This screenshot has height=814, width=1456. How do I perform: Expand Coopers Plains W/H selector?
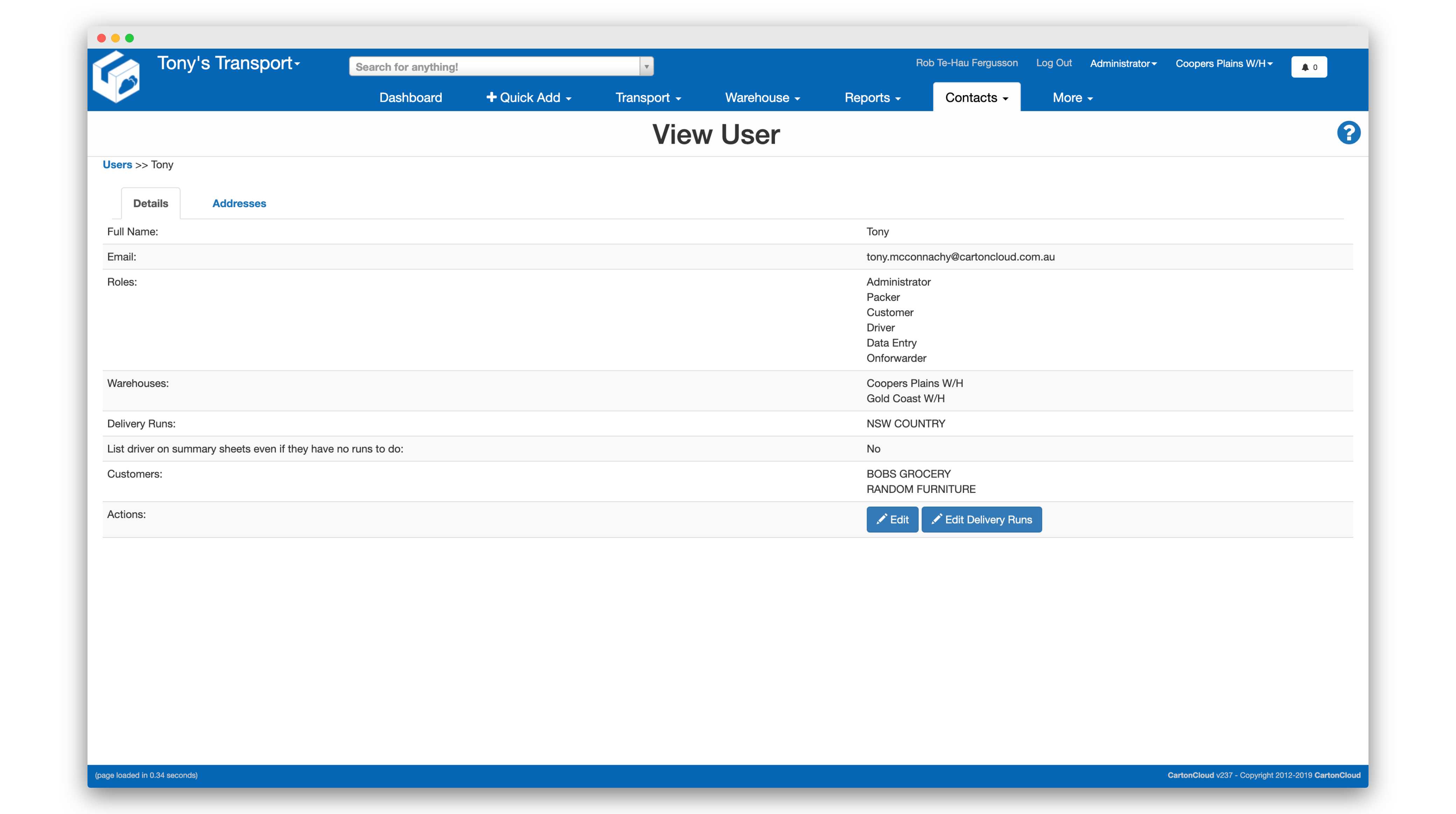point(1224,63)
